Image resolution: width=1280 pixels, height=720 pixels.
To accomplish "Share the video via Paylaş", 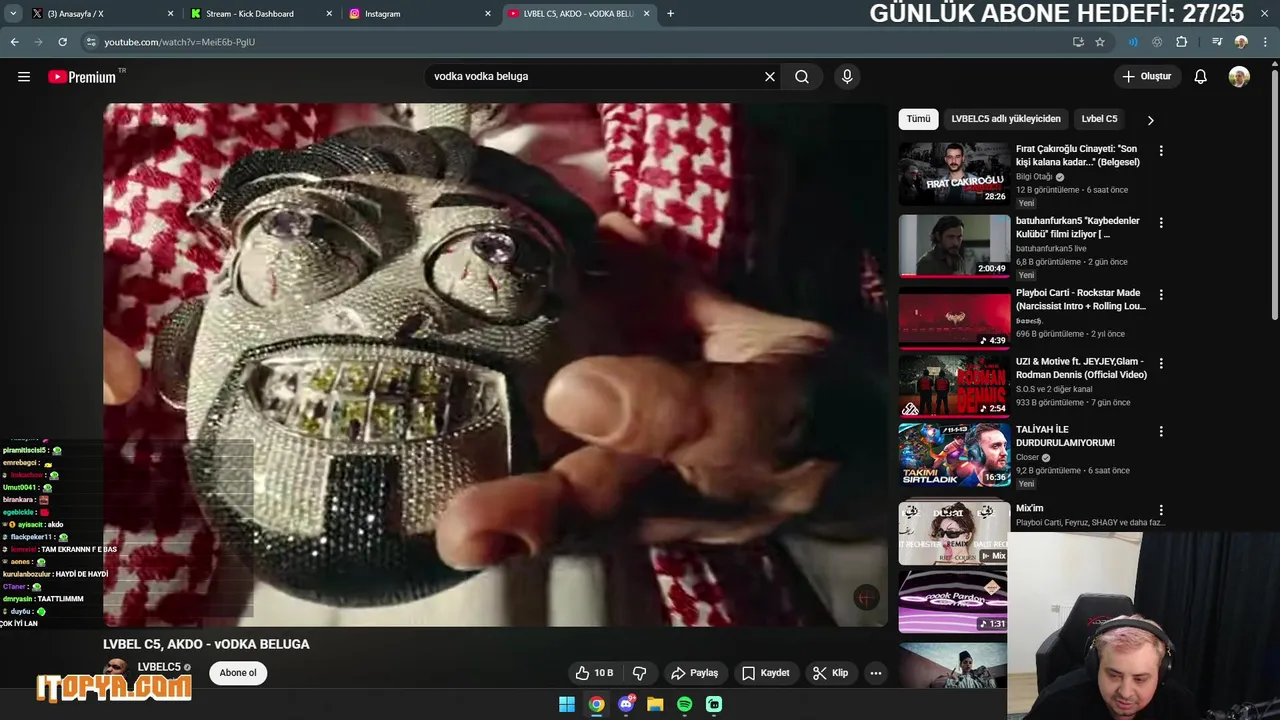I will (694, 673).
